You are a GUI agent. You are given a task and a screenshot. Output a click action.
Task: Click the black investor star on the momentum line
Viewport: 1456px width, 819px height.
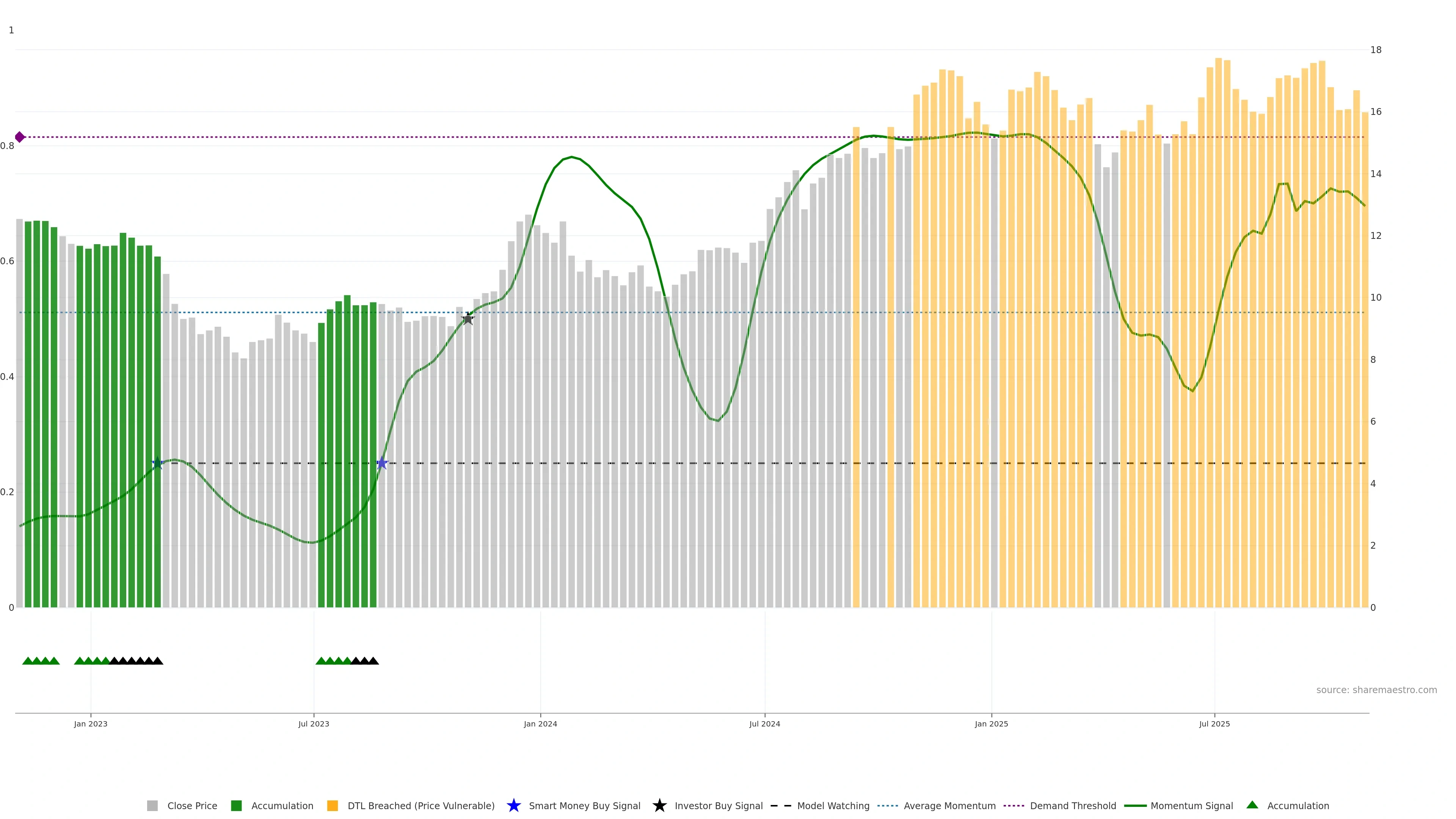point(468,319)
